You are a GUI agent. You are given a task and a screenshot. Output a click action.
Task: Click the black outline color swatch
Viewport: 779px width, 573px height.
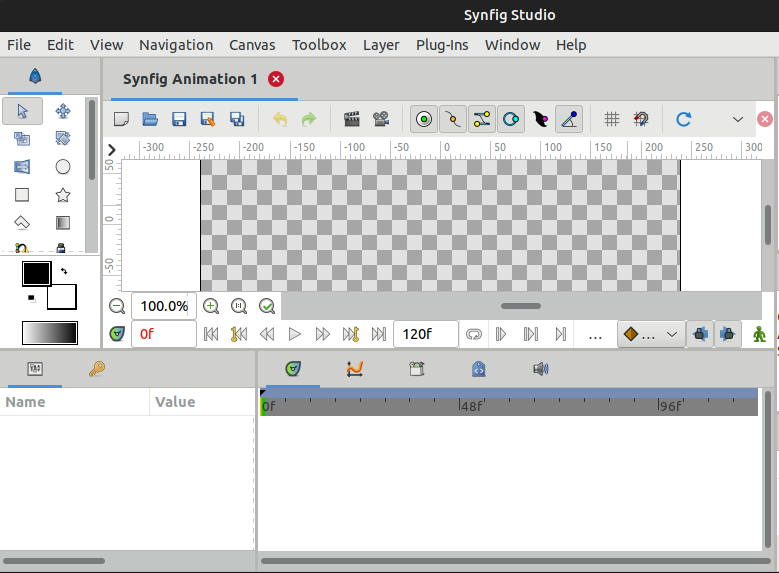36,274
